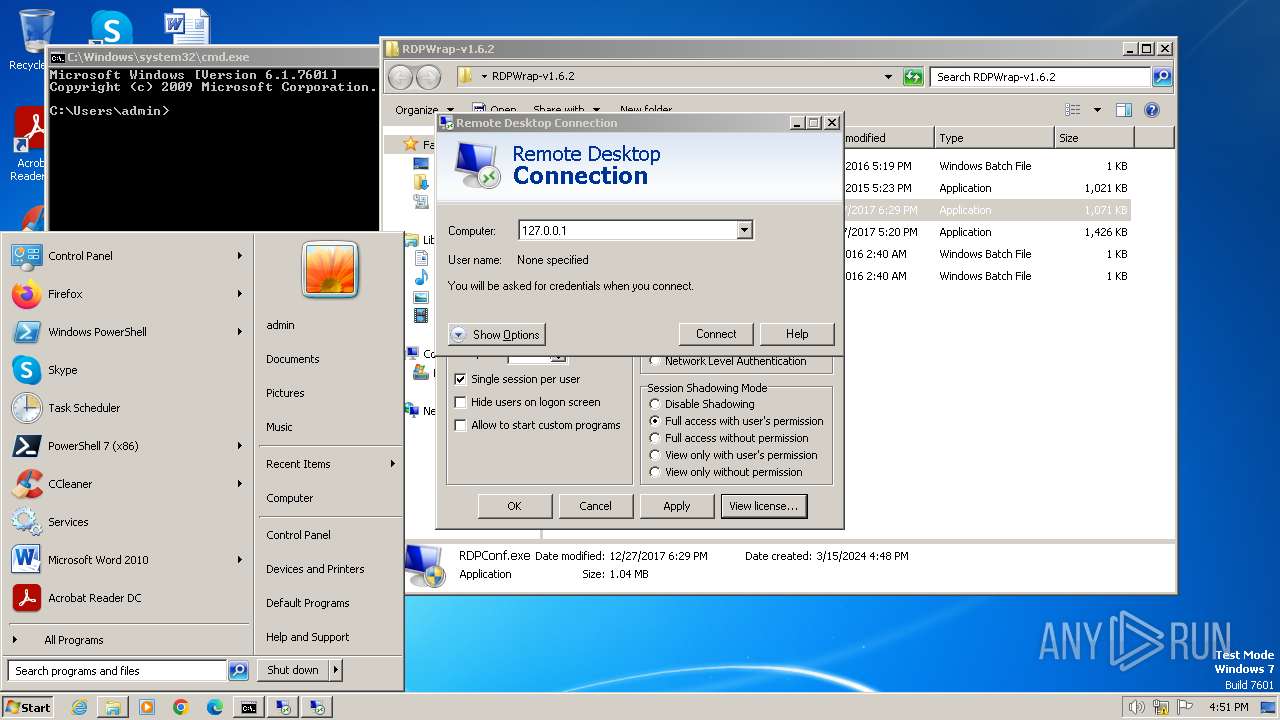Click the volume icon in system tray
This screenshot has height=720, width=1280.
pyautogui.click(x=1136, y=707)
